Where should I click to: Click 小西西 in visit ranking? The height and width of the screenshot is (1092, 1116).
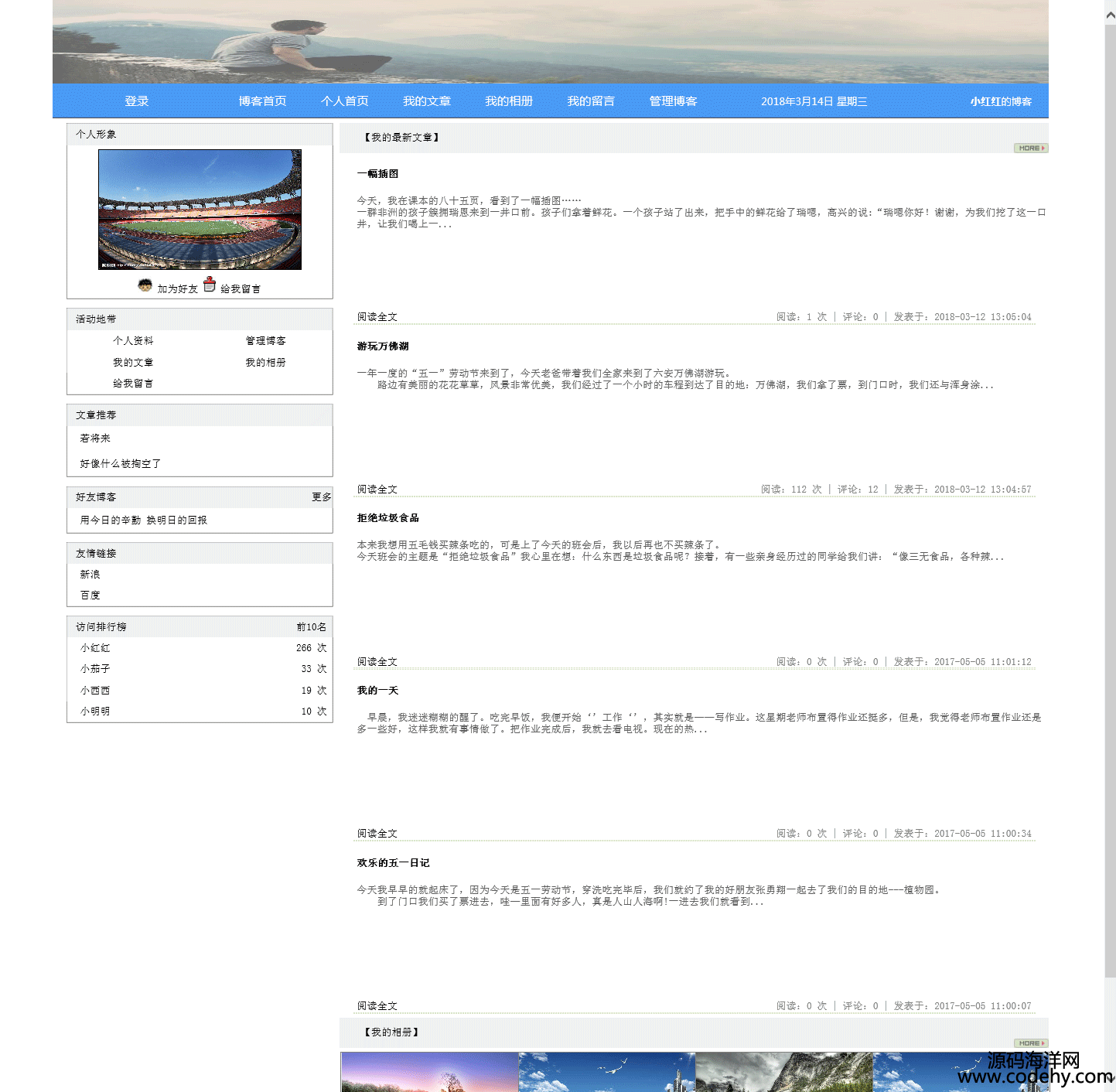point(95,691)
